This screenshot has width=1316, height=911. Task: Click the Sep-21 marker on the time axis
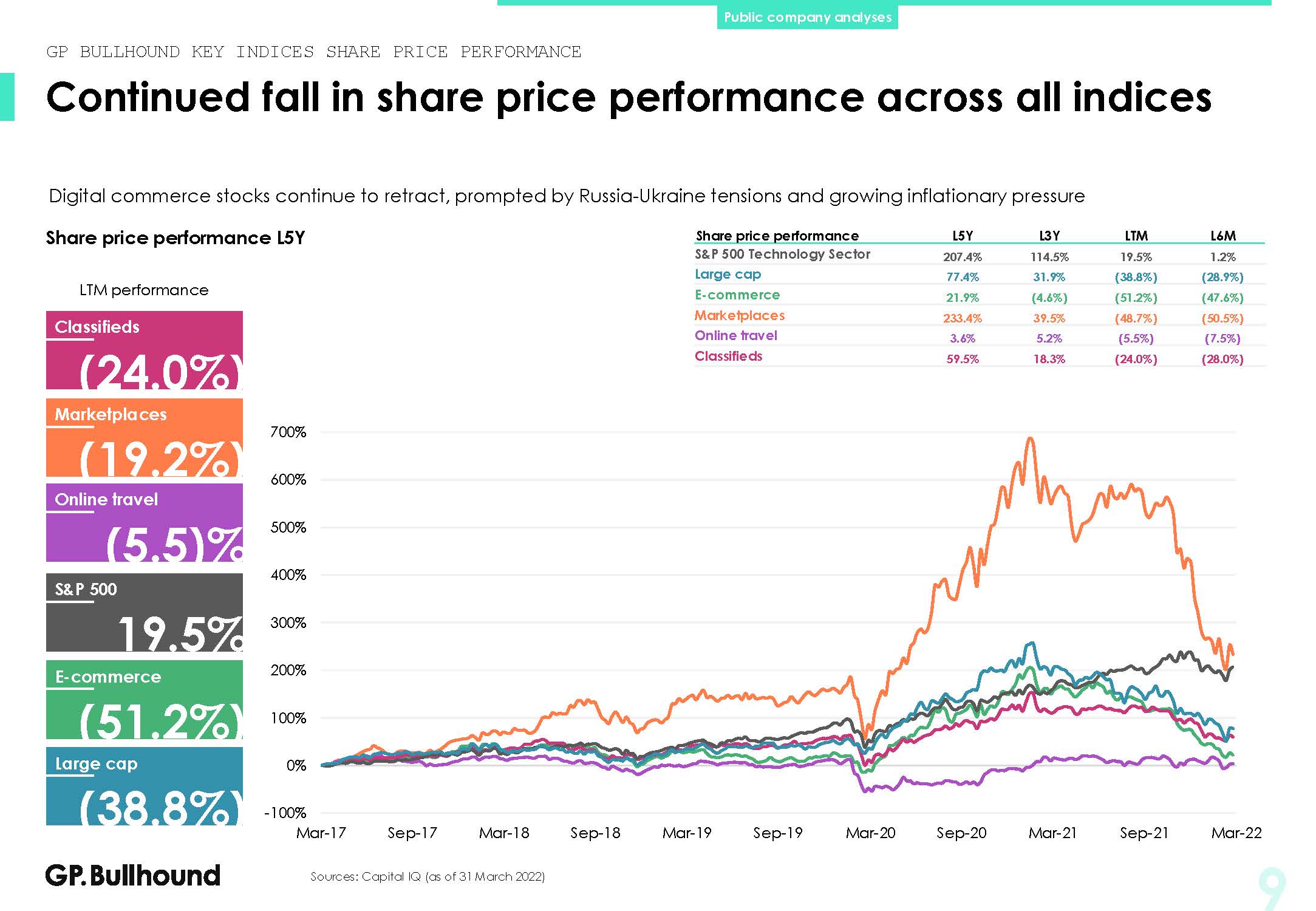1144,833
